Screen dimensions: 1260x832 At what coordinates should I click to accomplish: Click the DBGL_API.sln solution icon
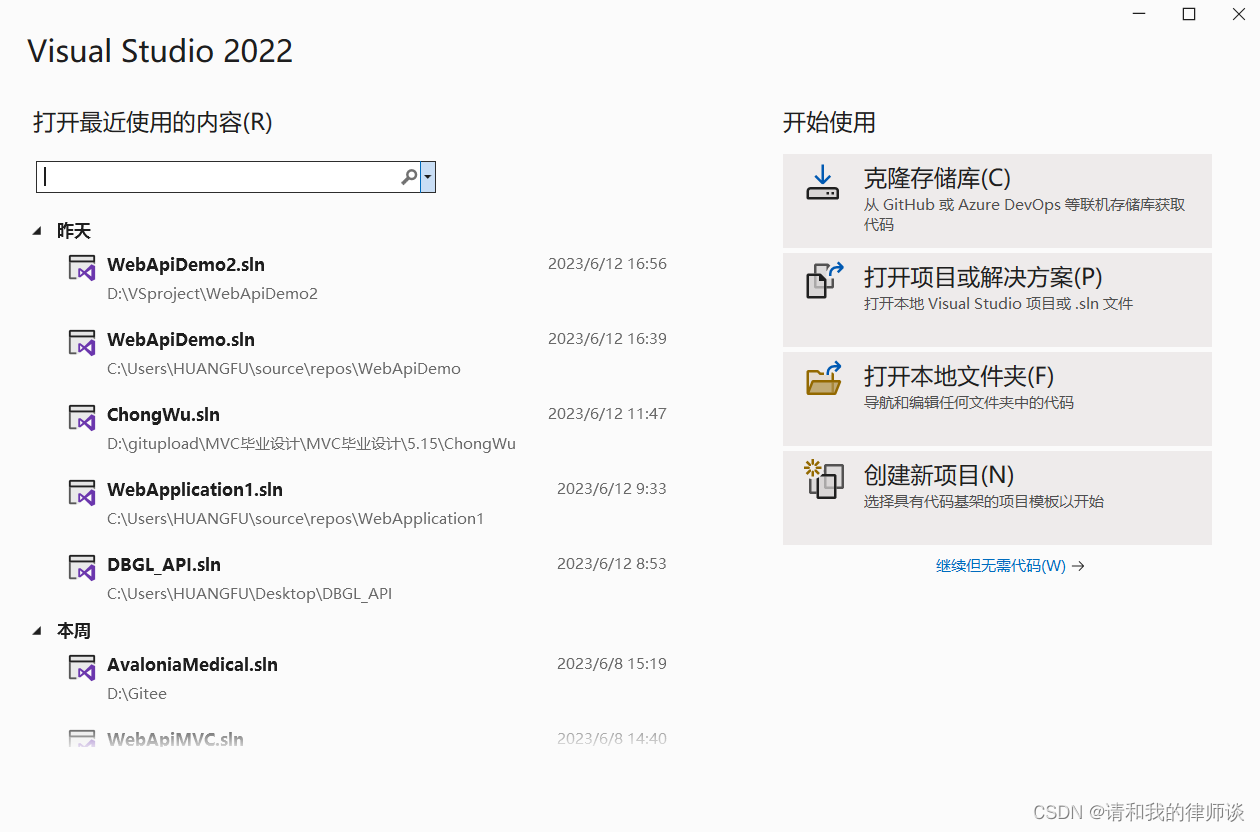(x=82, y=567)
